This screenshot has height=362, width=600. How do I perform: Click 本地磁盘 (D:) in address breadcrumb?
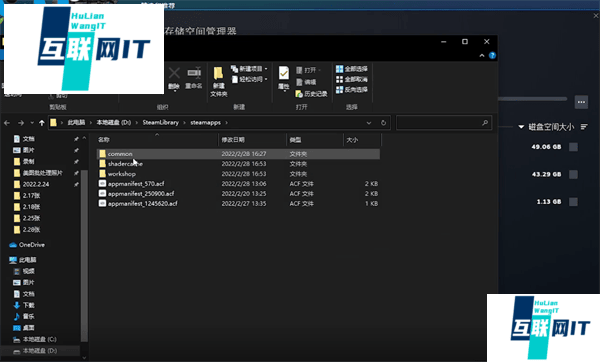tap(114, 122)
